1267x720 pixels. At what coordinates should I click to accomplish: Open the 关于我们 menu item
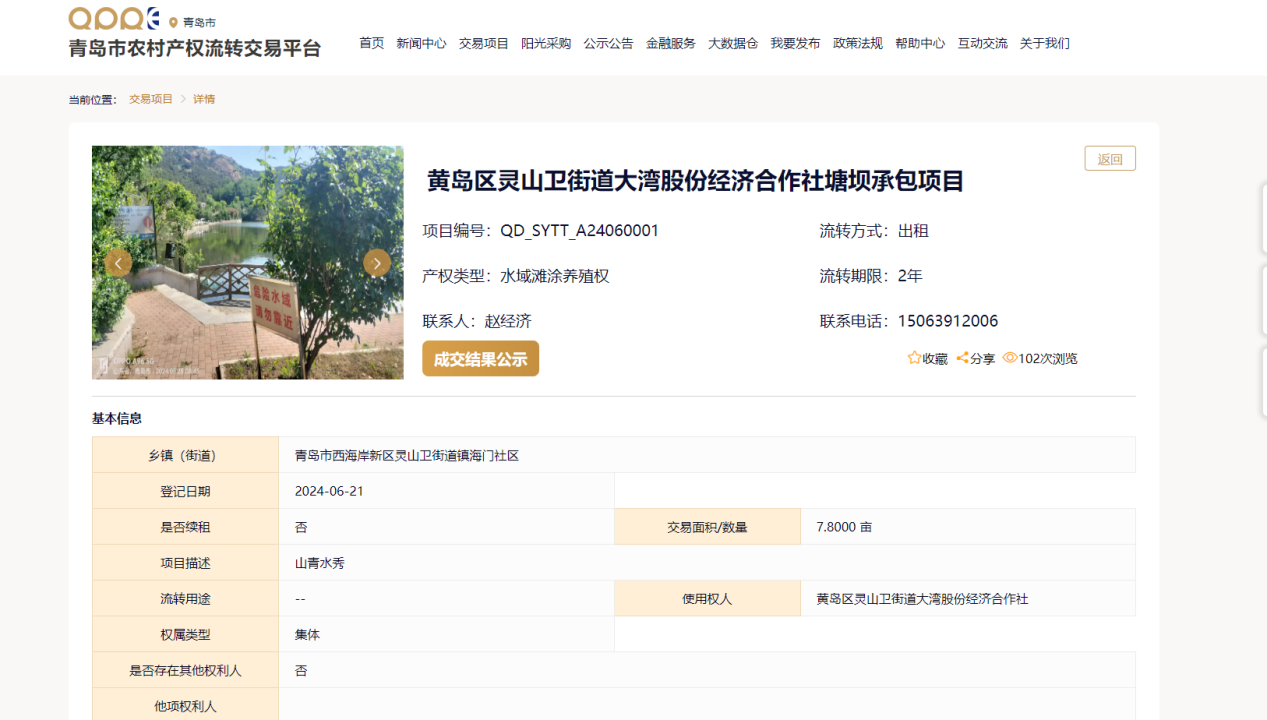[x=1045, y=43]
